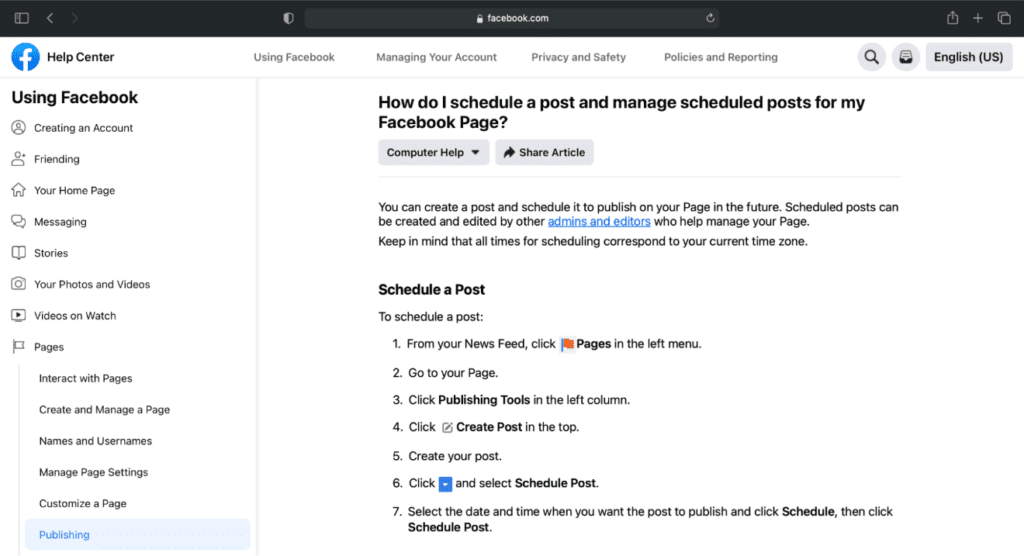The height and width of the screenshot is (556, 1024).
Task: Open the Using Facebook menu
Action: tap(294, 57)
